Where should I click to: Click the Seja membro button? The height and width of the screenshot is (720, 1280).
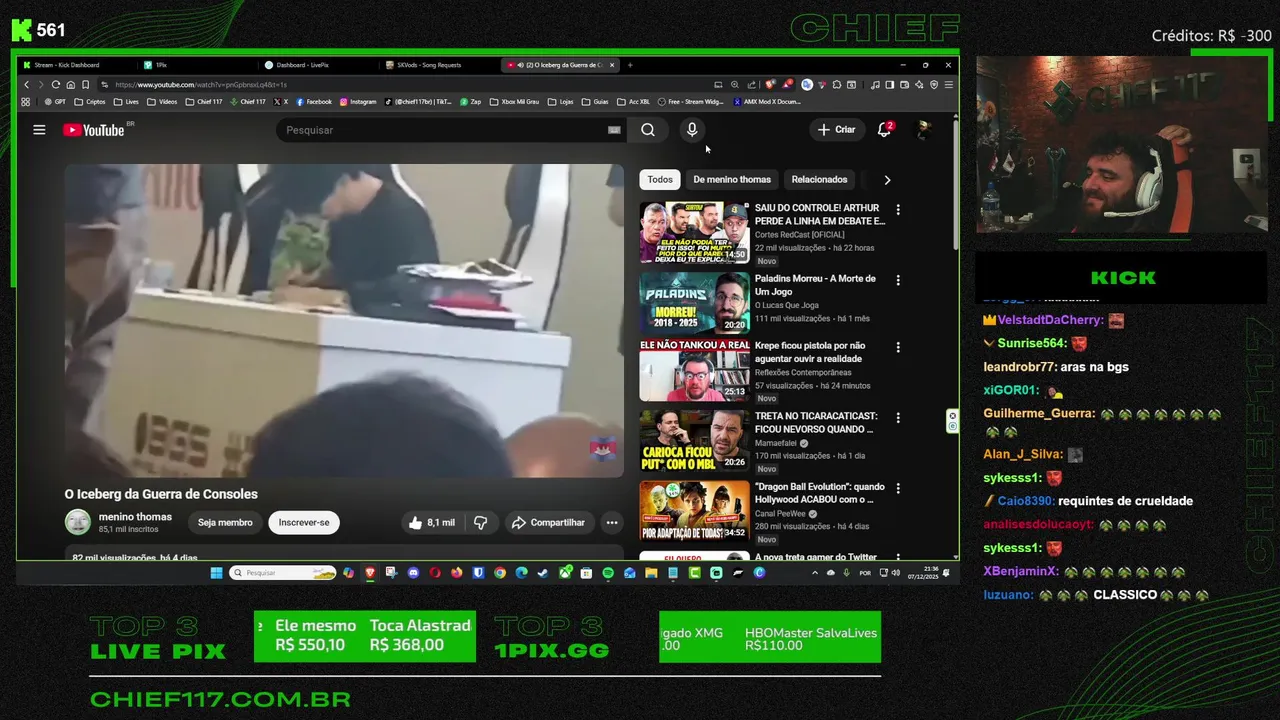pyautogui.click(x=225, y=522)
